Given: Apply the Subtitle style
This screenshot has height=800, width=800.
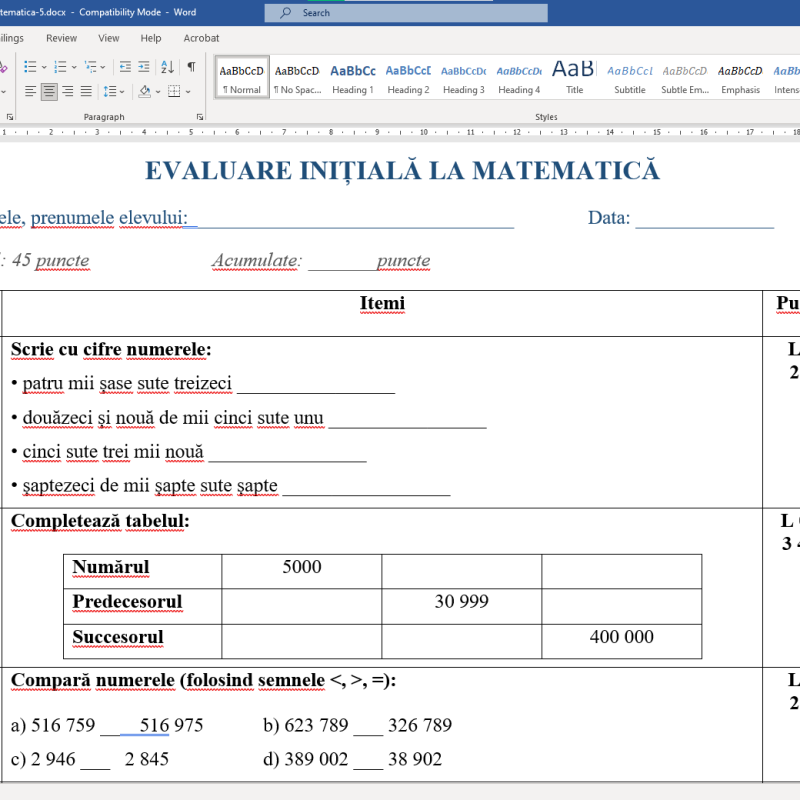Looking at the screenshot, I should 630,78.
